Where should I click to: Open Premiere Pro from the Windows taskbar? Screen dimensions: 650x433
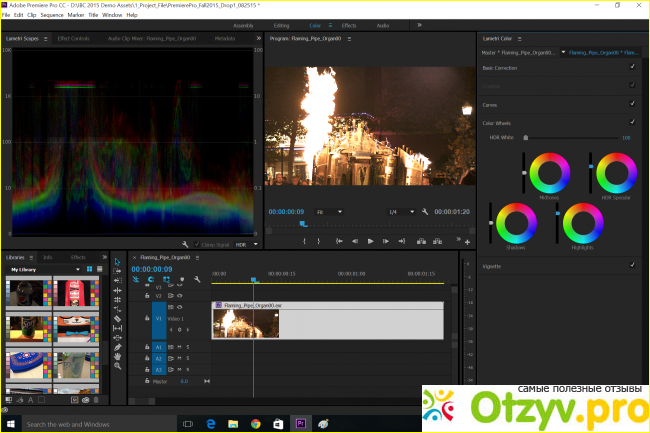click(x=298, y=424)
